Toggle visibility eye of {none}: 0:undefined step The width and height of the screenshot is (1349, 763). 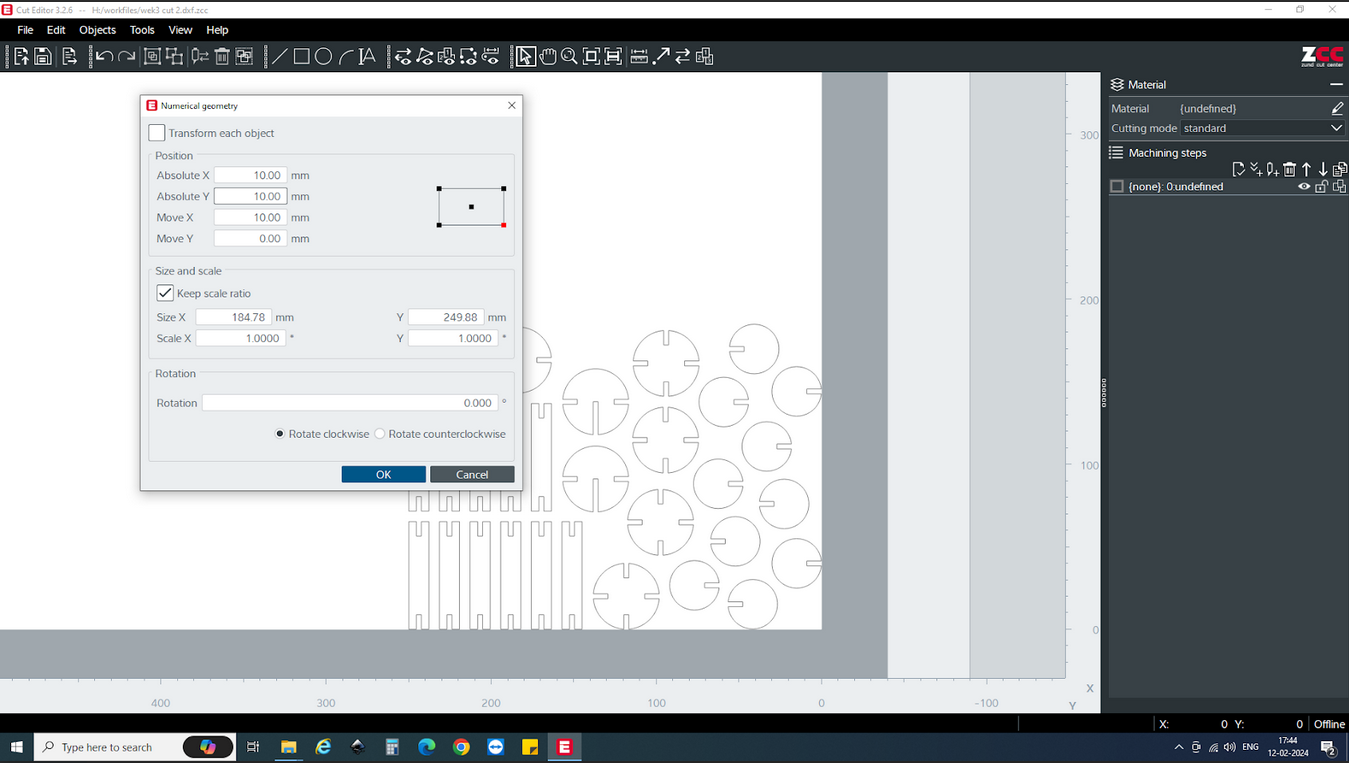coord(1304,187)
